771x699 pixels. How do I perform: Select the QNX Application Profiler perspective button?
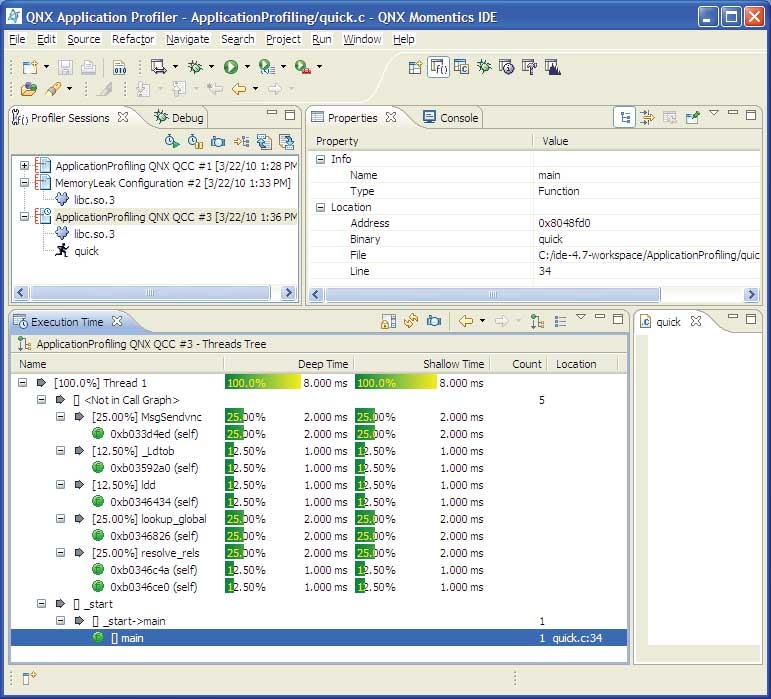438,67
